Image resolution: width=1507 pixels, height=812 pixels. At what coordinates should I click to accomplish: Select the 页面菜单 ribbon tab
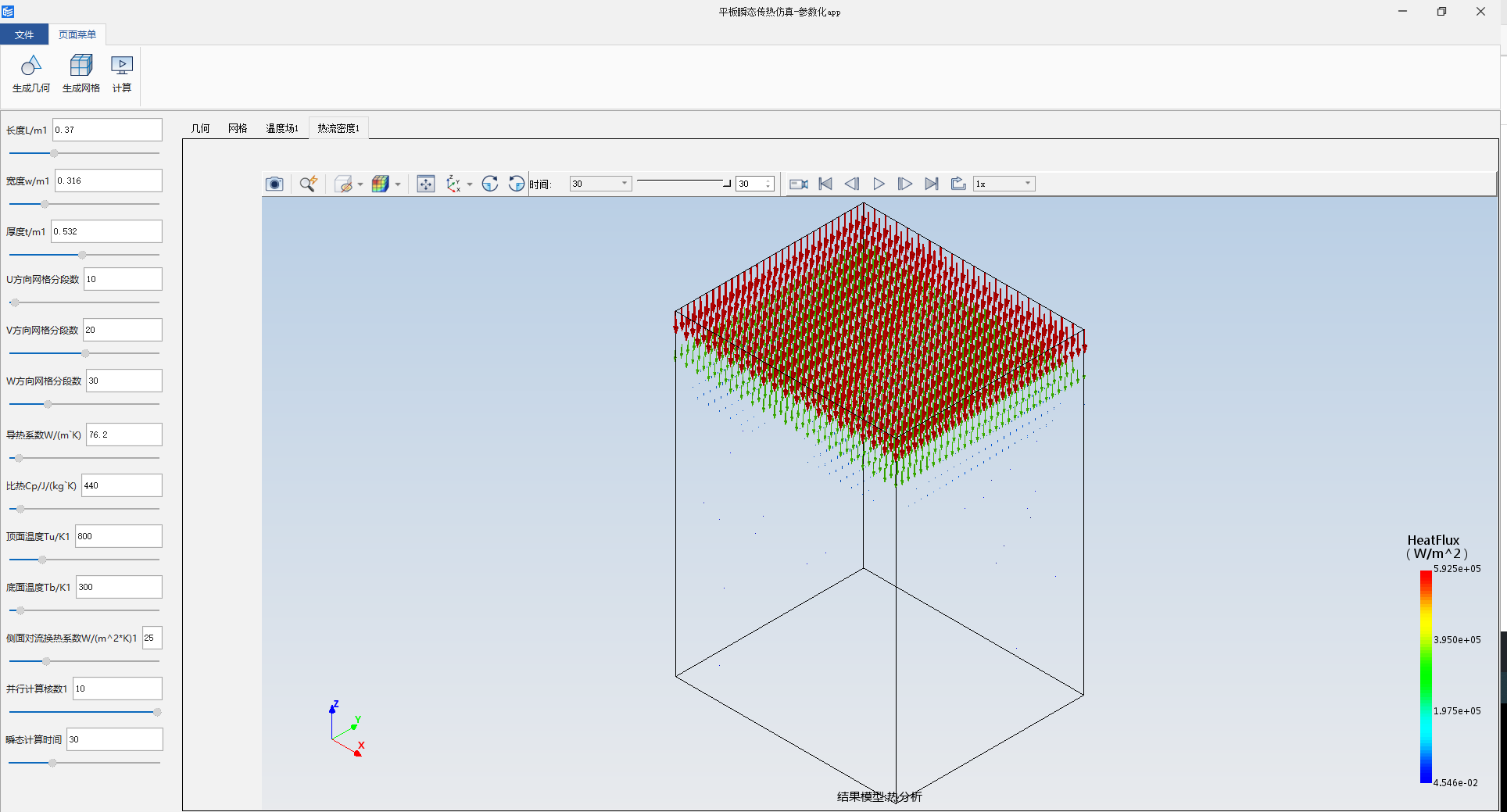[x=77, y=34]
